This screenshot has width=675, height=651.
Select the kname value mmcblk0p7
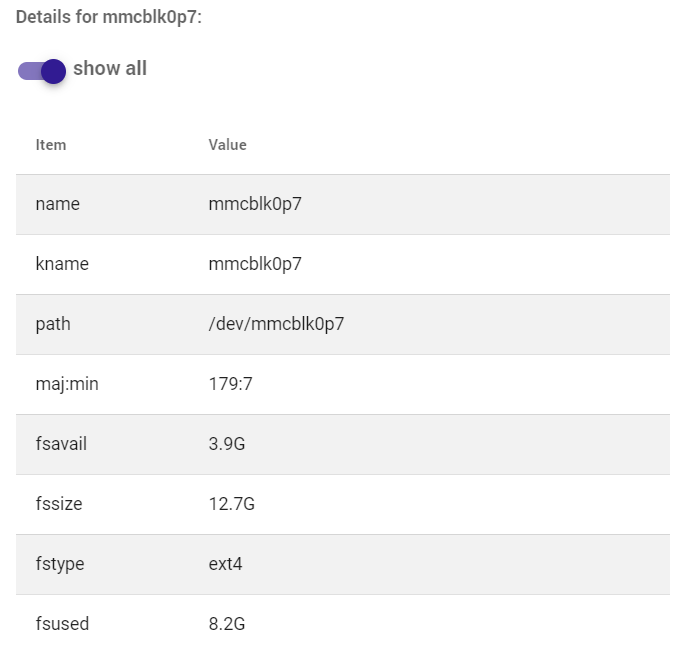click(x=255, y=264)
